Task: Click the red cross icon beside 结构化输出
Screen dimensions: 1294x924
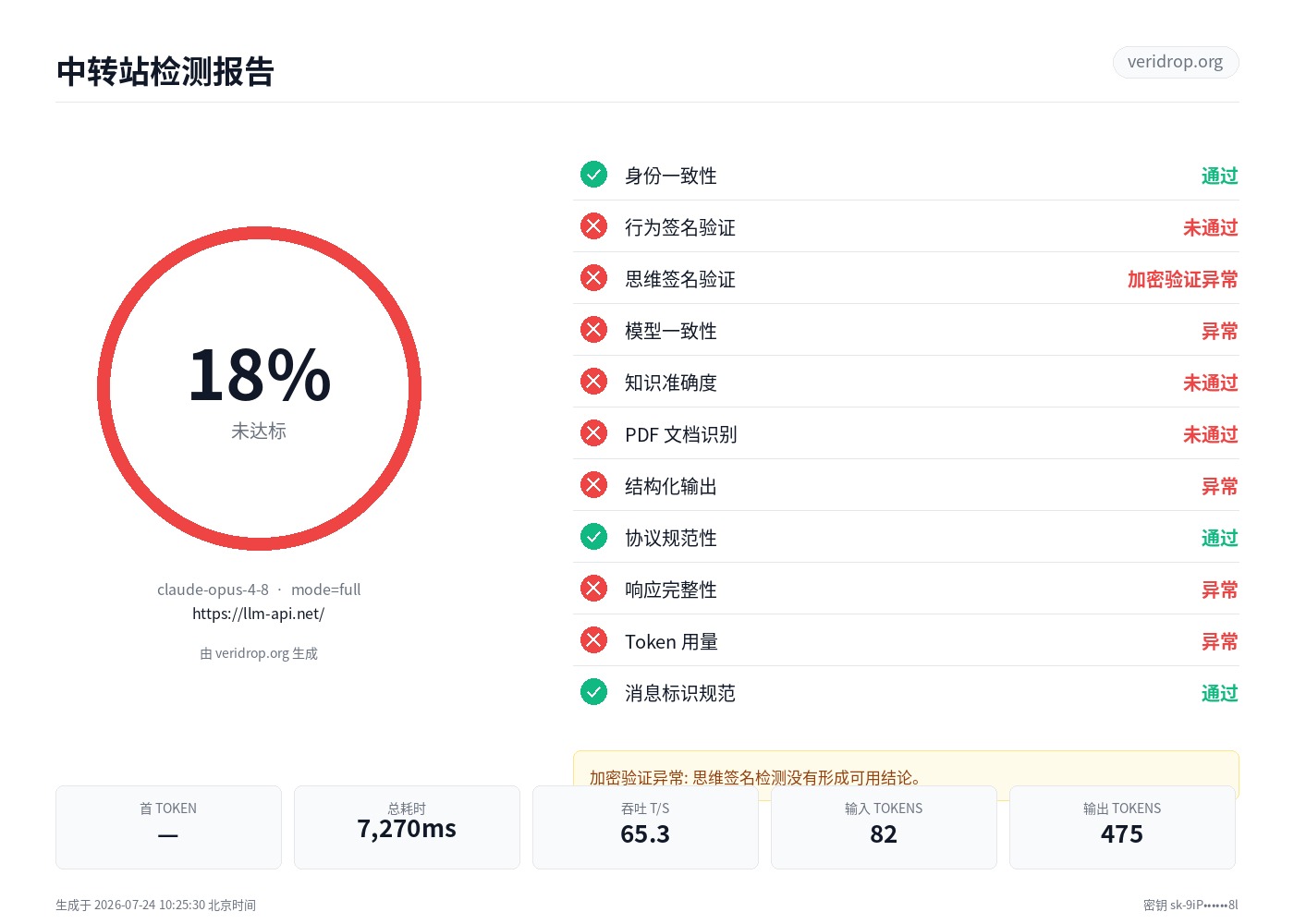Action: tap(593, 485)
